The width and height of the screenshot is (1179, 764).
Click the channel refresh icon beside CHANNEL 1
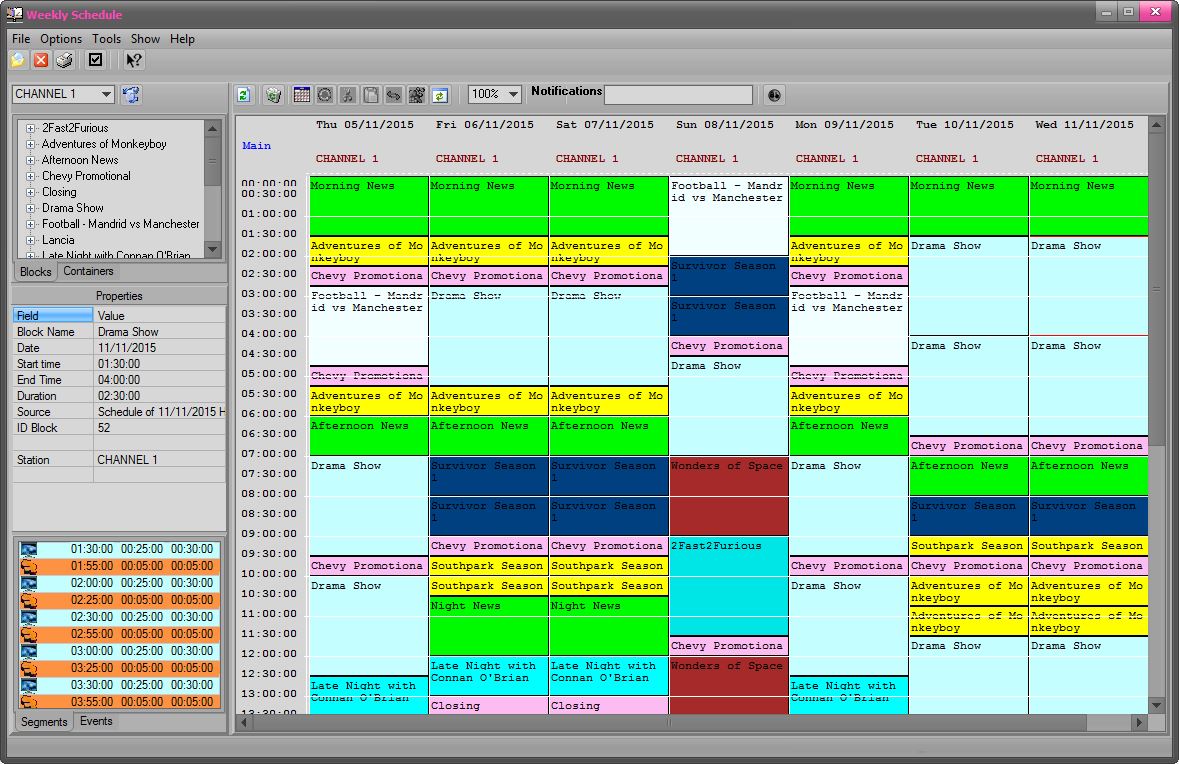(131, 94)
